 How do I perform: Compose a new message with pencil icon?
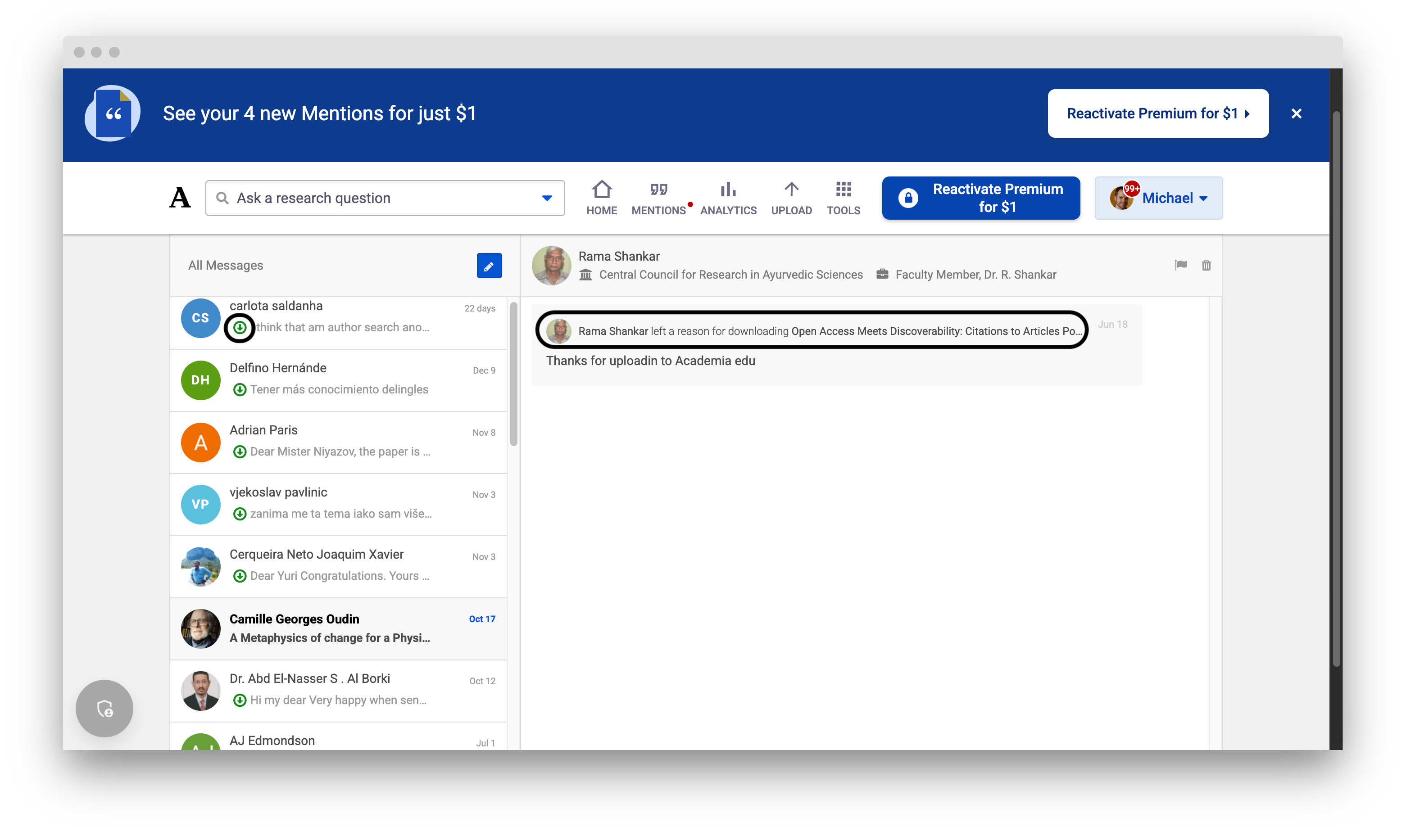489,266
